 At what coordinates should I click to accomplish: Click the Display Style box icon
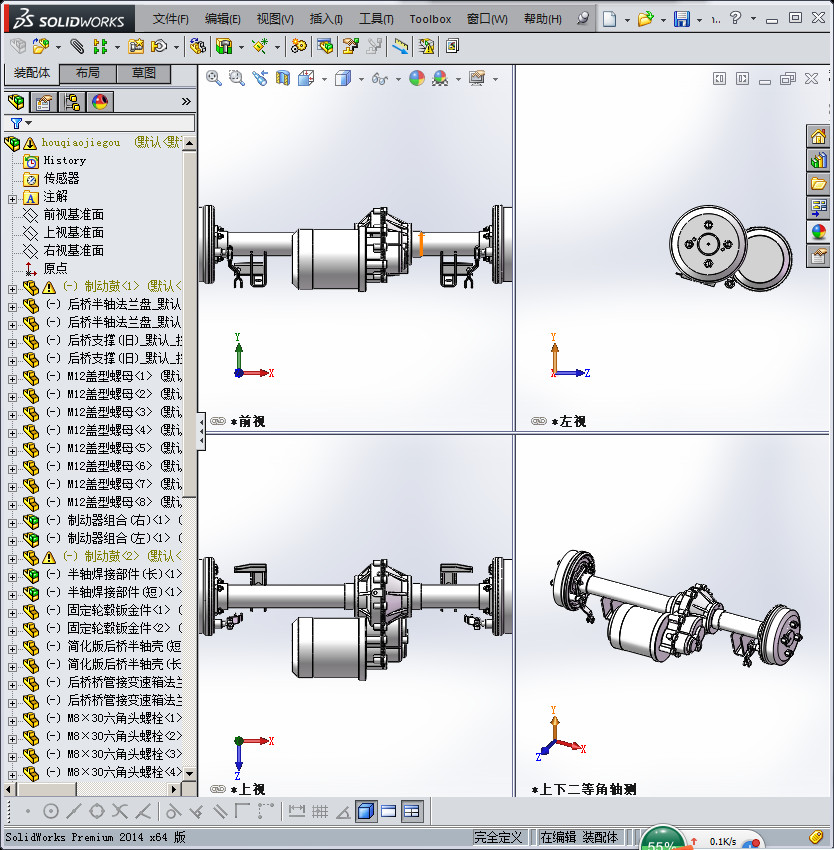(343, 79)
